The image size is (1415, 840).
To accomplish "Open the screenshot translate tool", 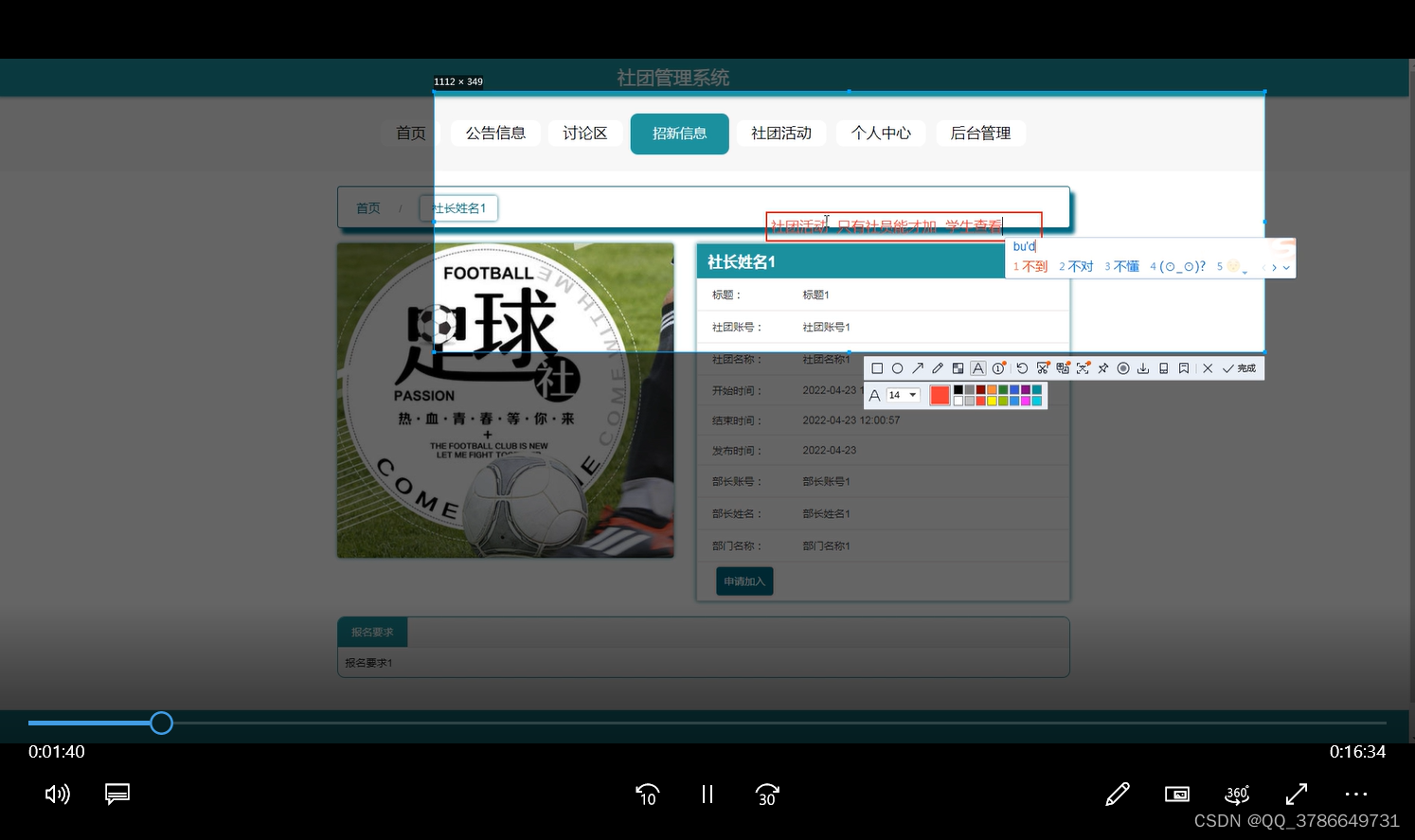I will [x=1063, y=368].
